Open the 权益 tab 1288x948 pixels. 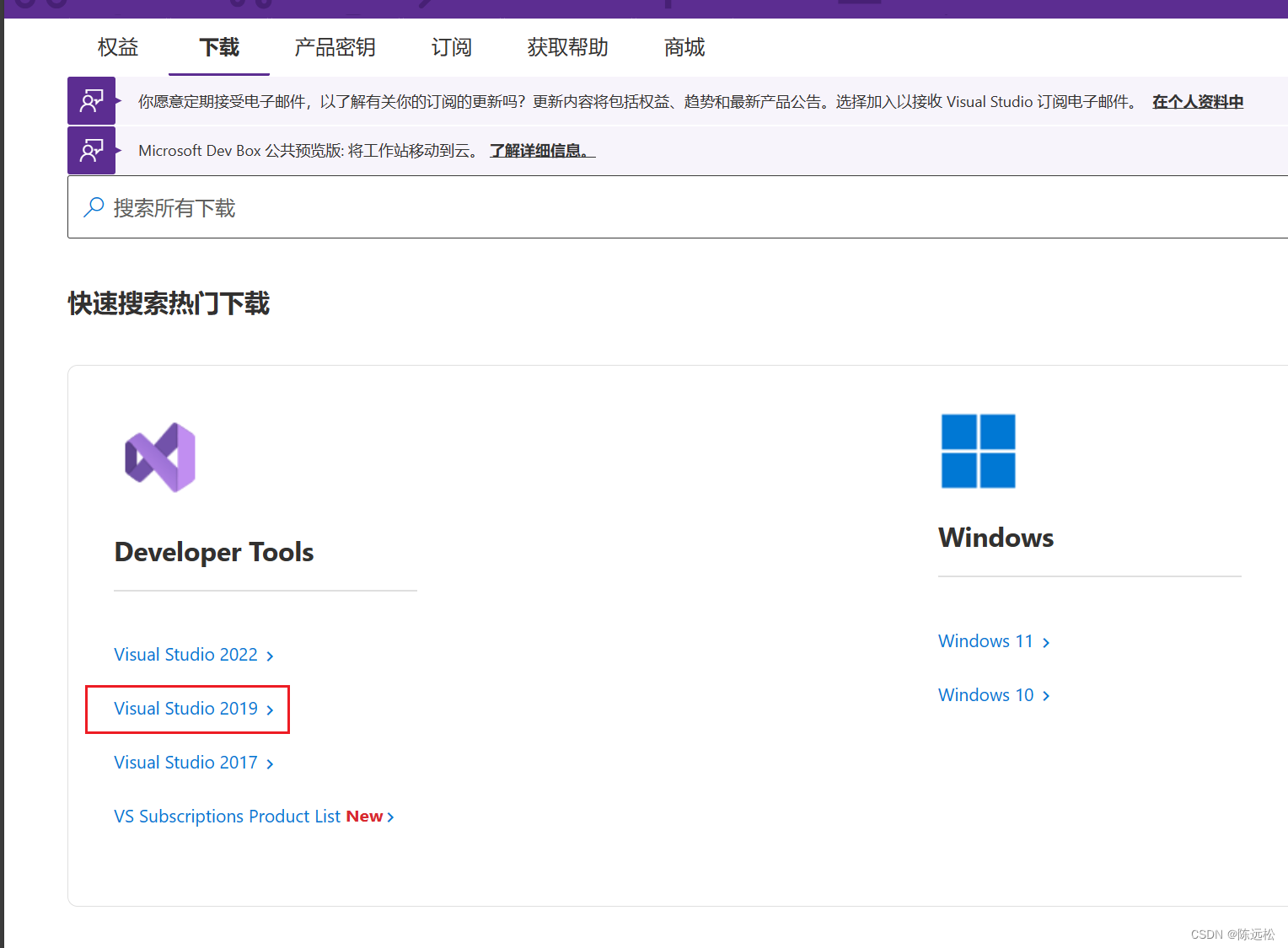pos(118,47)
